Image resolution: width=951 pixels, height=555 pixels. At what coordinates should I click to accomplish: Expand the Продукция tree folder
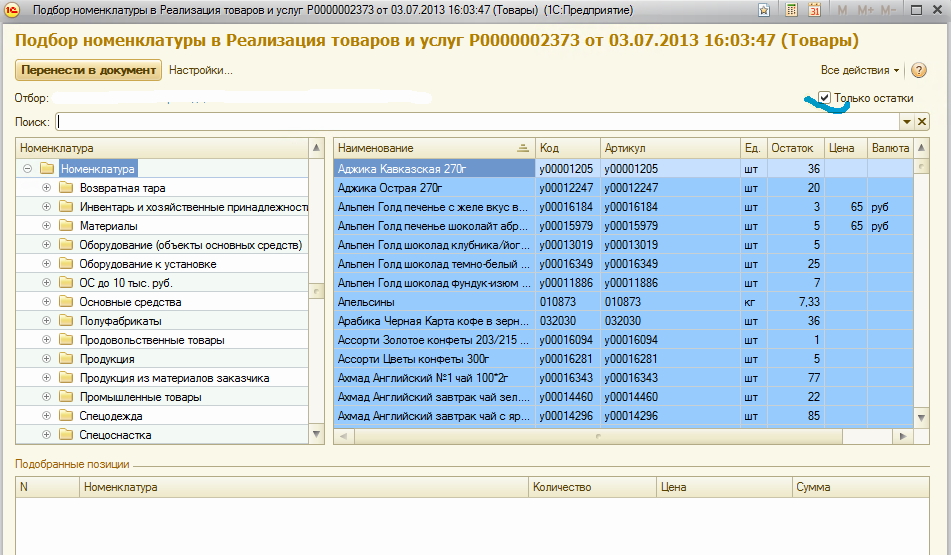46,359
